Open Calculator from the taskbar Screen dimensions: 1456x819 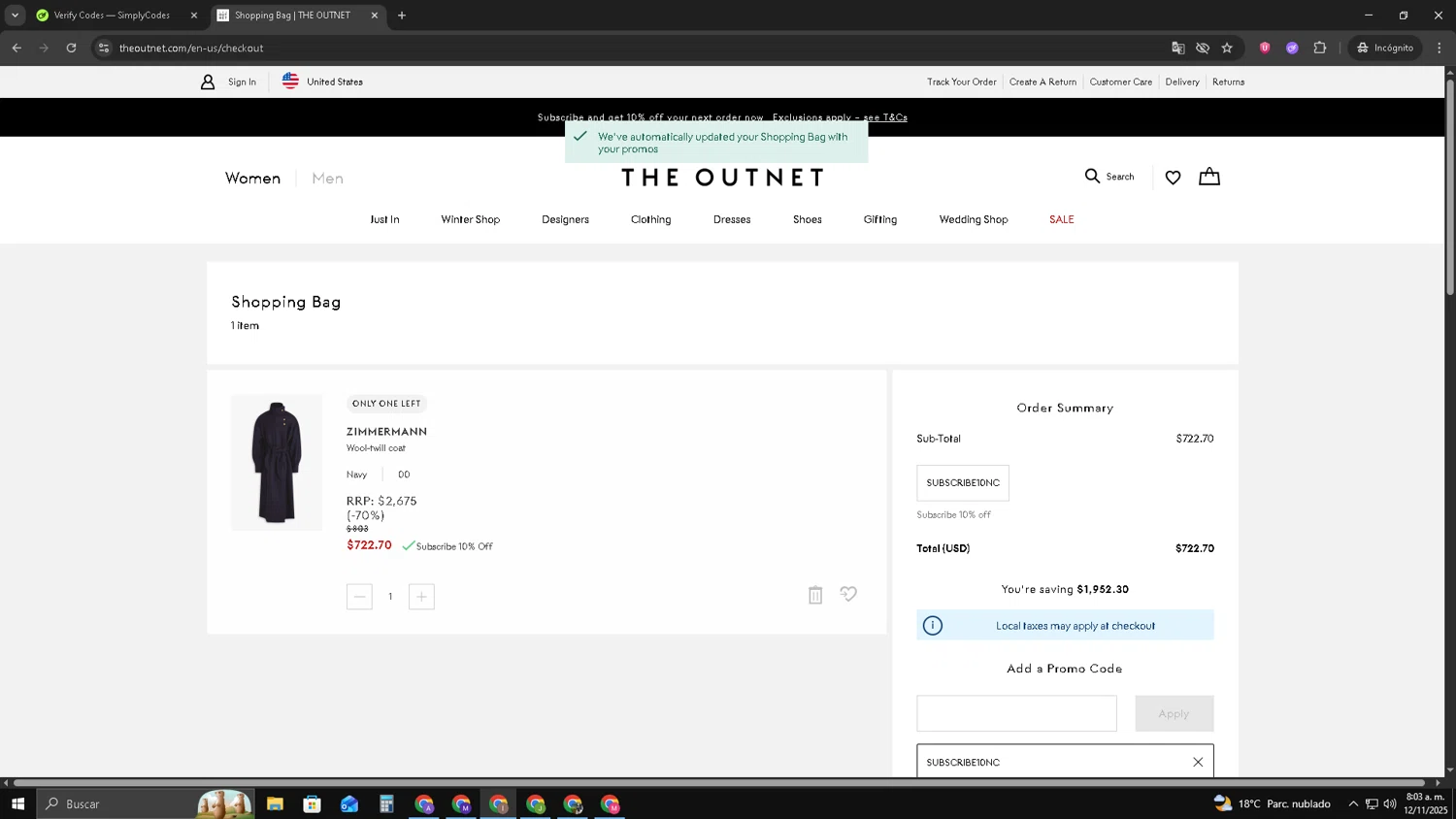coord(386,803)
